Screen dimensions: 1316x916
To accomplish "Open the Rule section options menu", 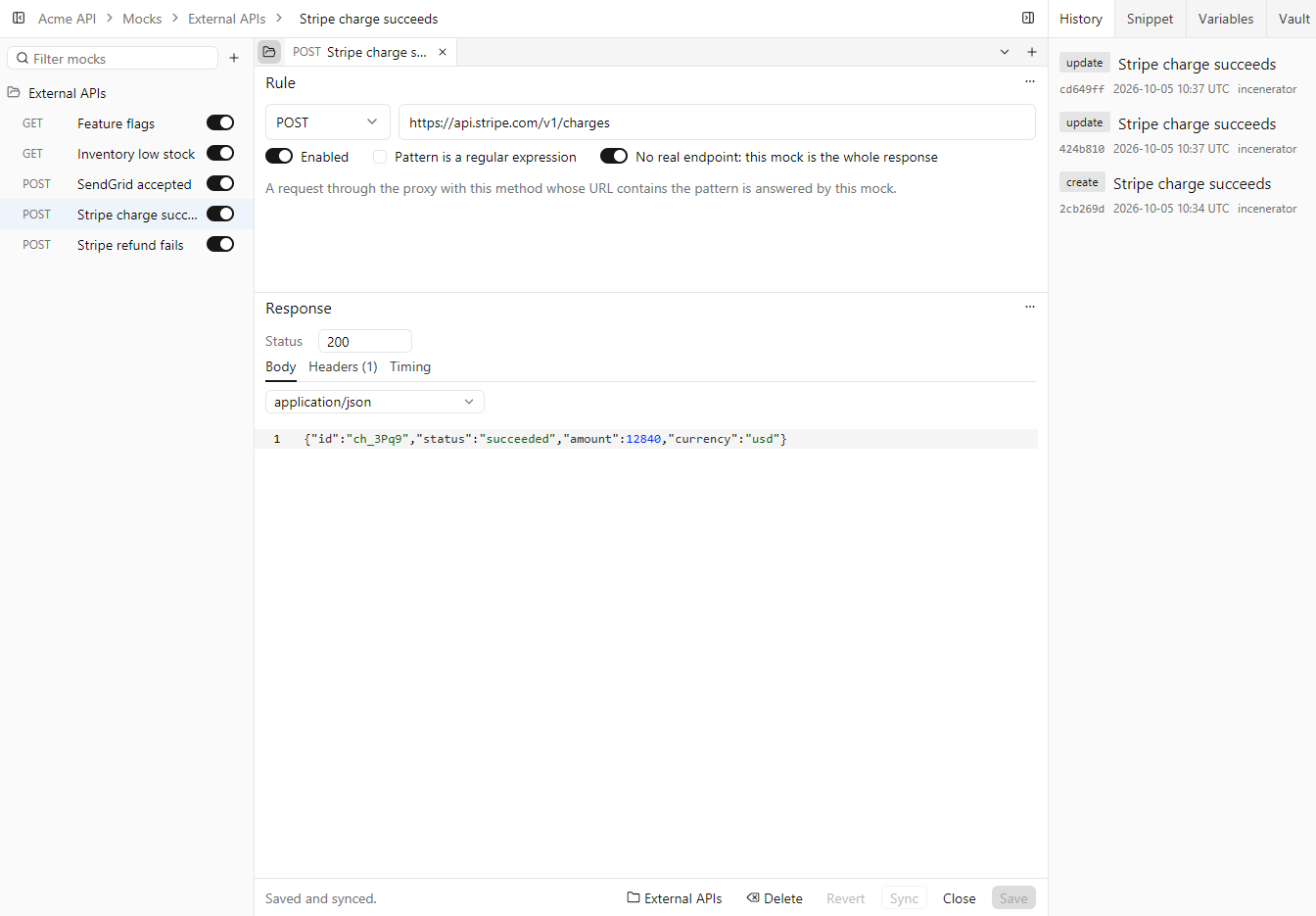I will click(x=1029, y=82).
